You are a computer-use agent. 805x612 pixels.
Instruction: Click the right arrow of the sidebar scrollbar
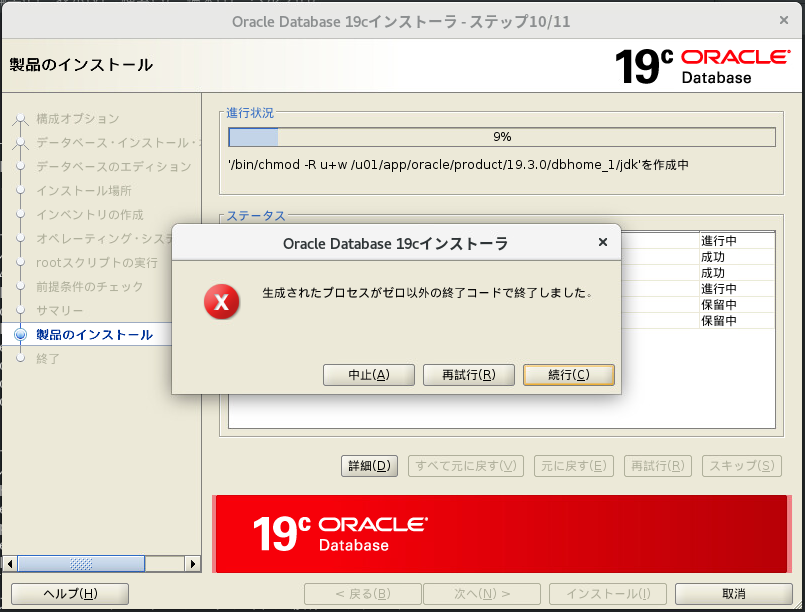pos(193,563)
